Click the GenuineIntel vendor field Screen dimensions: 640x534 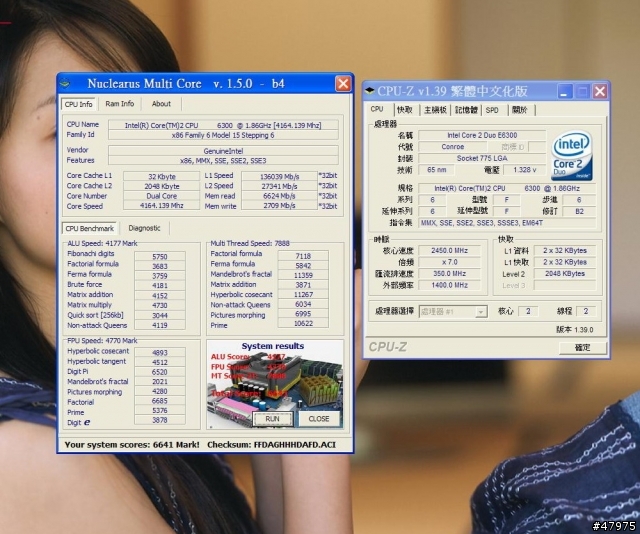(223, 151)
